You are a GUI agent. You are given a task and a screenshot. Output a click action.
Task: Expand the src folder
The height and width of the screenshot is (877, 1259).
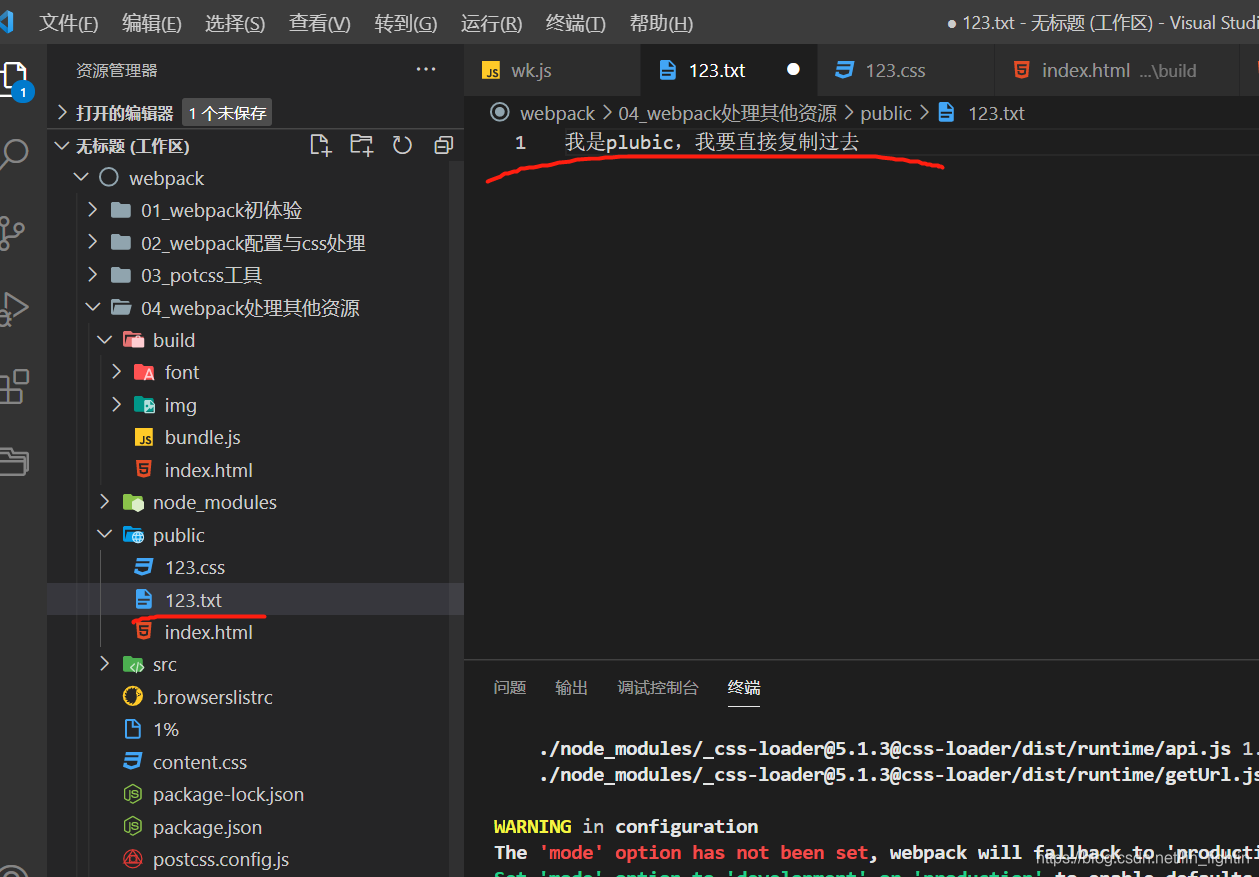pos(255,664)
